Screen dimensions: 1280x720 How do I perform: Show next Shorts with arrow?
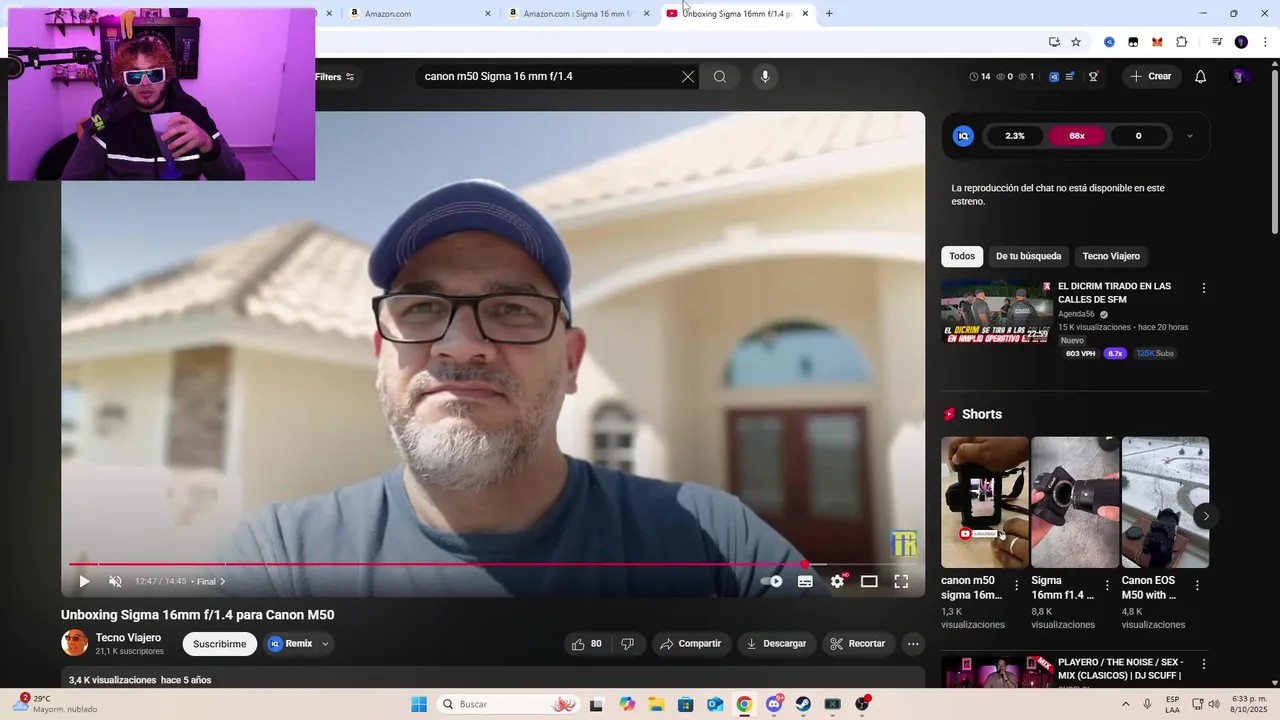(x=1206, y=516)
